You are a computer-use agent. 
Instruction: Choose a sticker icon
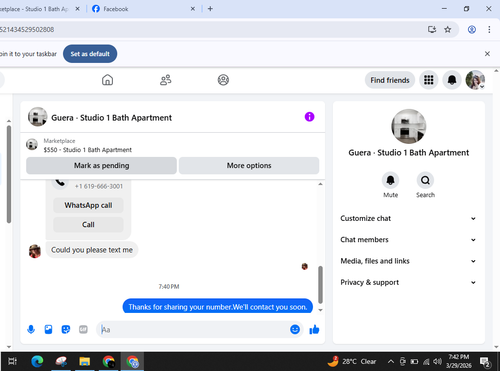tap(66, 330)
